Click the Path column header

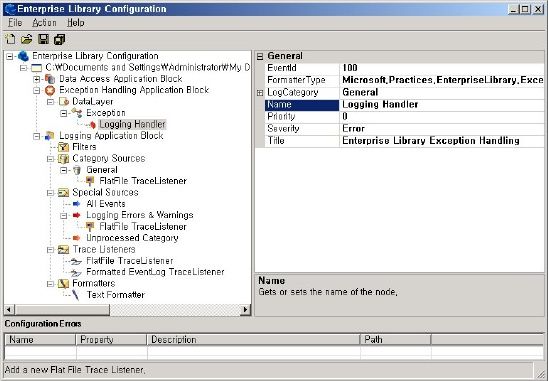(x=396, y=340)
